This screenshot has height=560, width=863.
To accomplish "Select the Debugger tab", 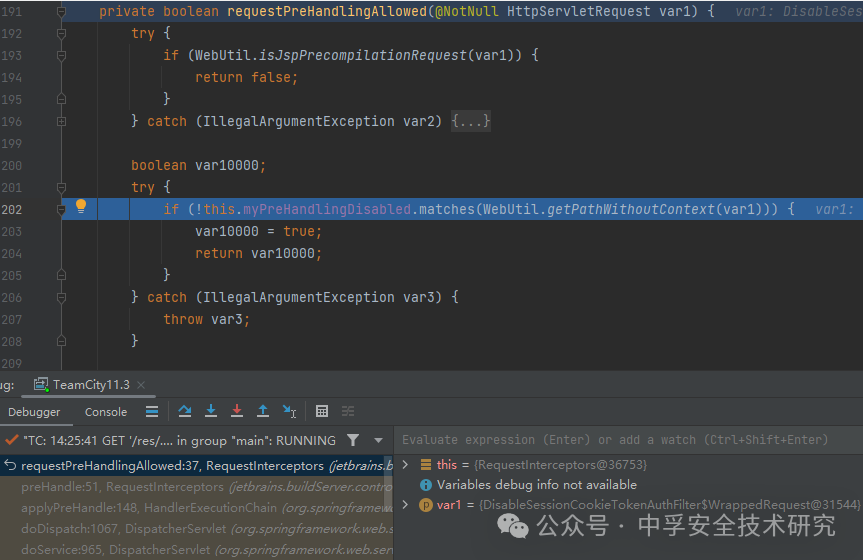I will tap(34, 412).
